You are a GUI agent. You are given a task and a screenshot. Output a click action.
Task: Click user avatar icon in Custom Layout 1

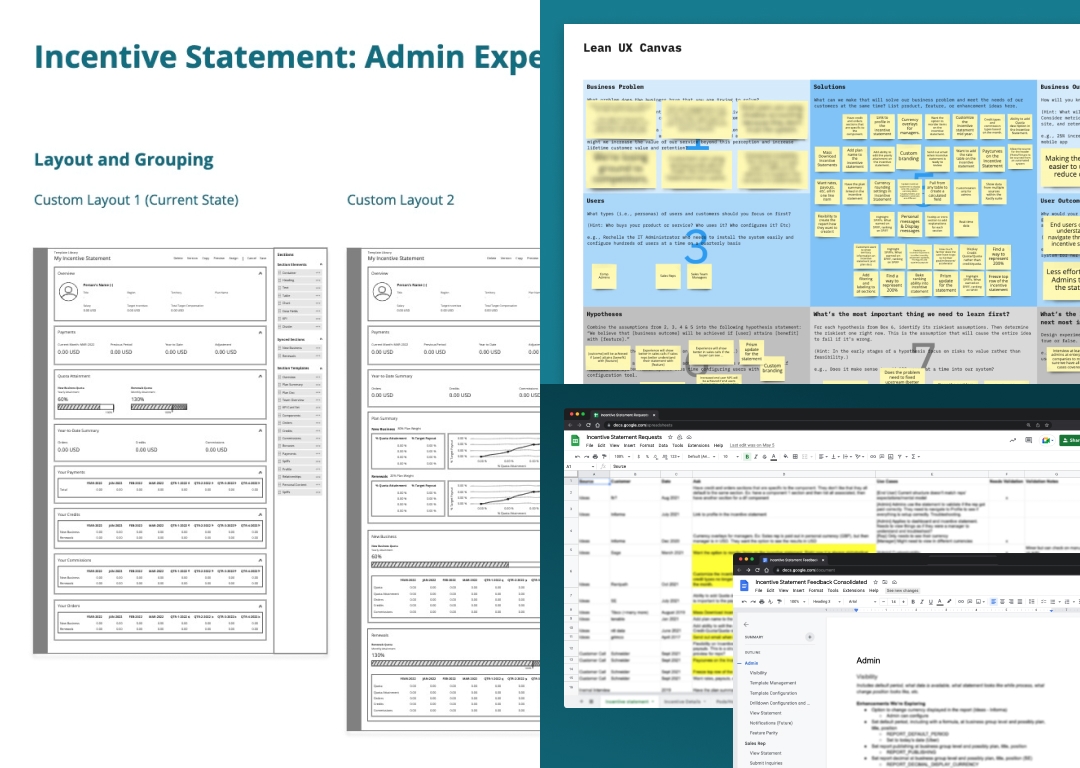click(68, 291)
